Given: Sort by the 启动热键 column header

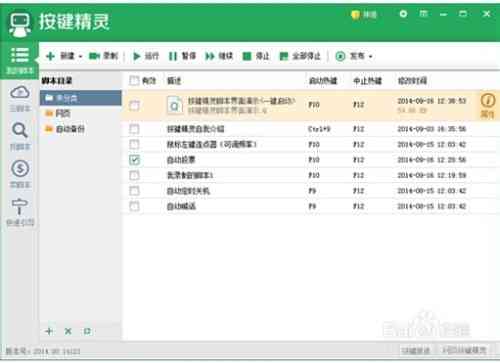Looking at the screenshot, I should click(x=323, y=81).
